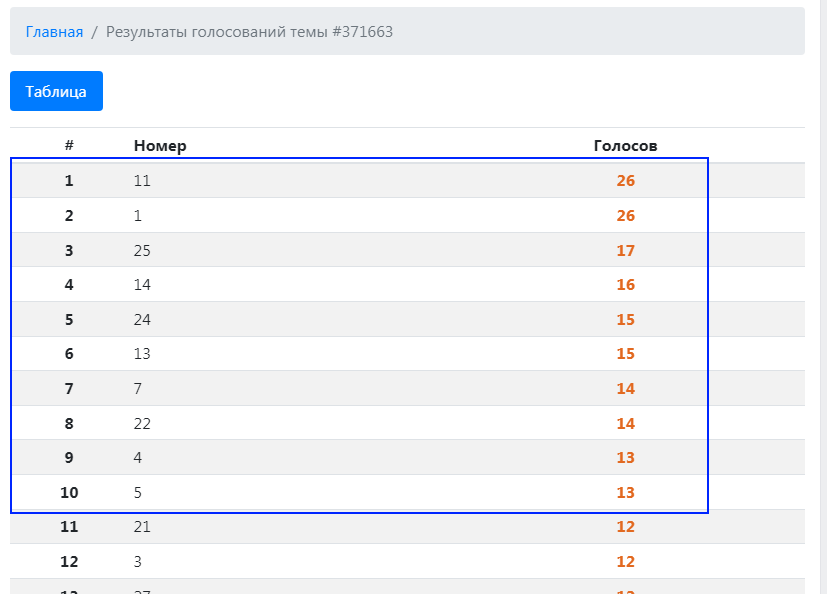Click number 22 in row 8
The image size is (827, 594).
click(142, 424)
